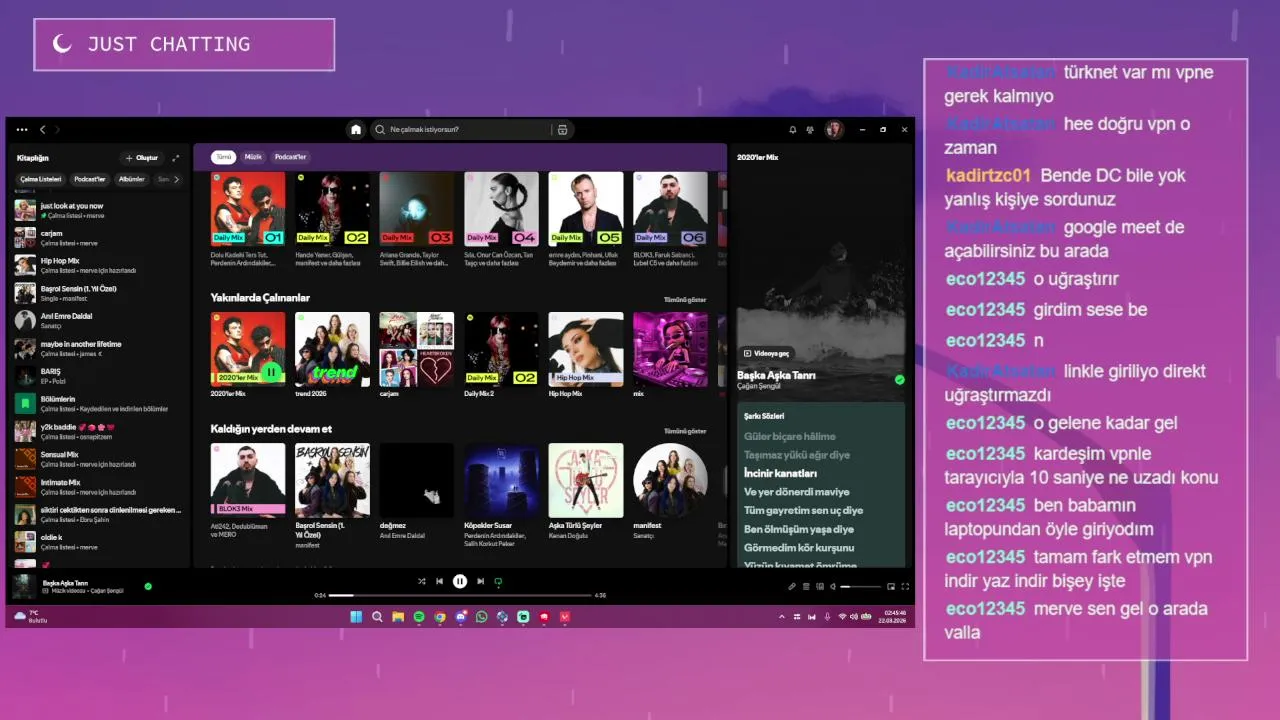Toggle the repeat button
This screenshot has height=720, width=1280.
pyautogui.click(x=498, y=581)
